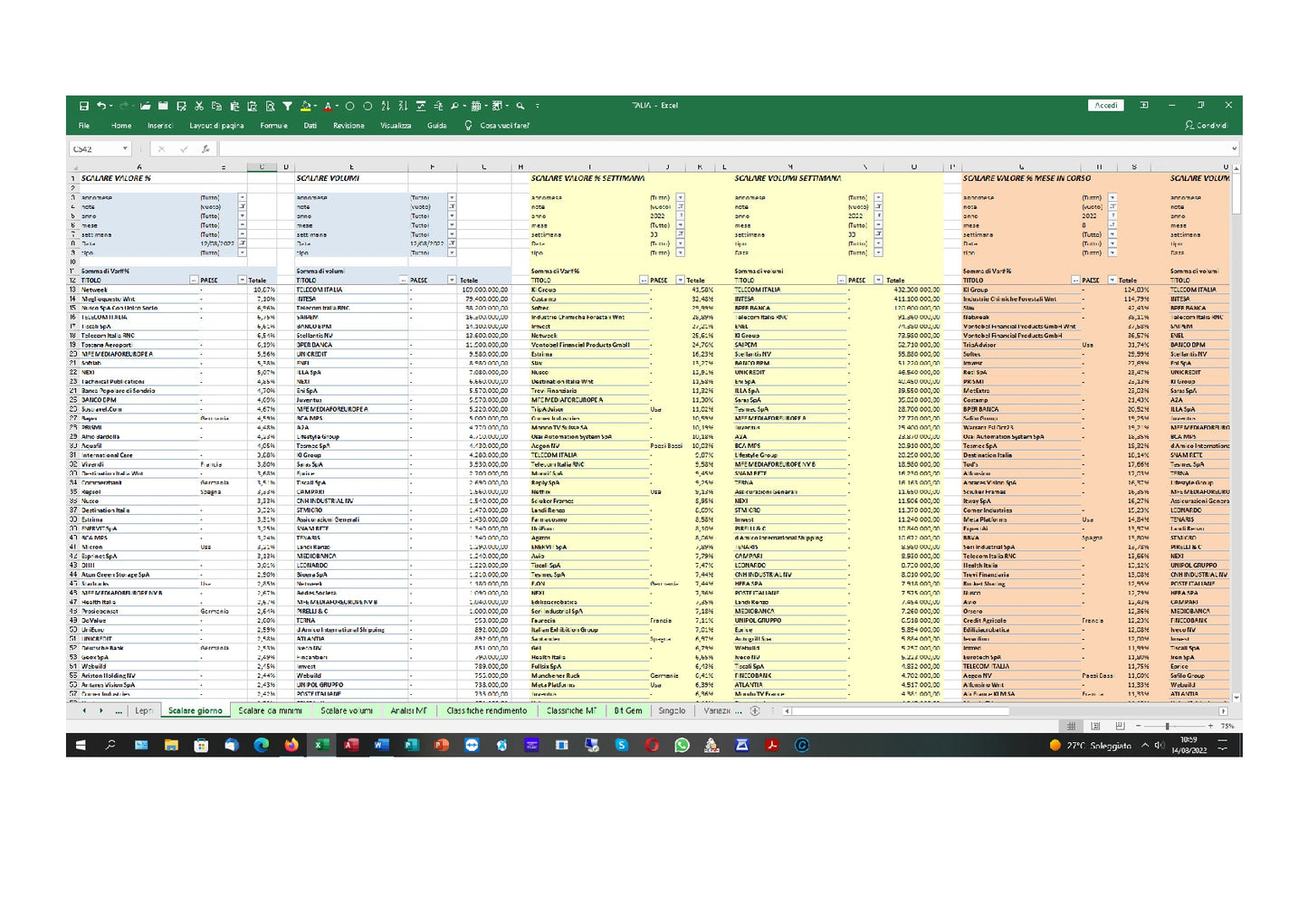This screenshot has width=1308, height=924.
Task: Expand the formula bar chevron
Action: pos(1234,149)
